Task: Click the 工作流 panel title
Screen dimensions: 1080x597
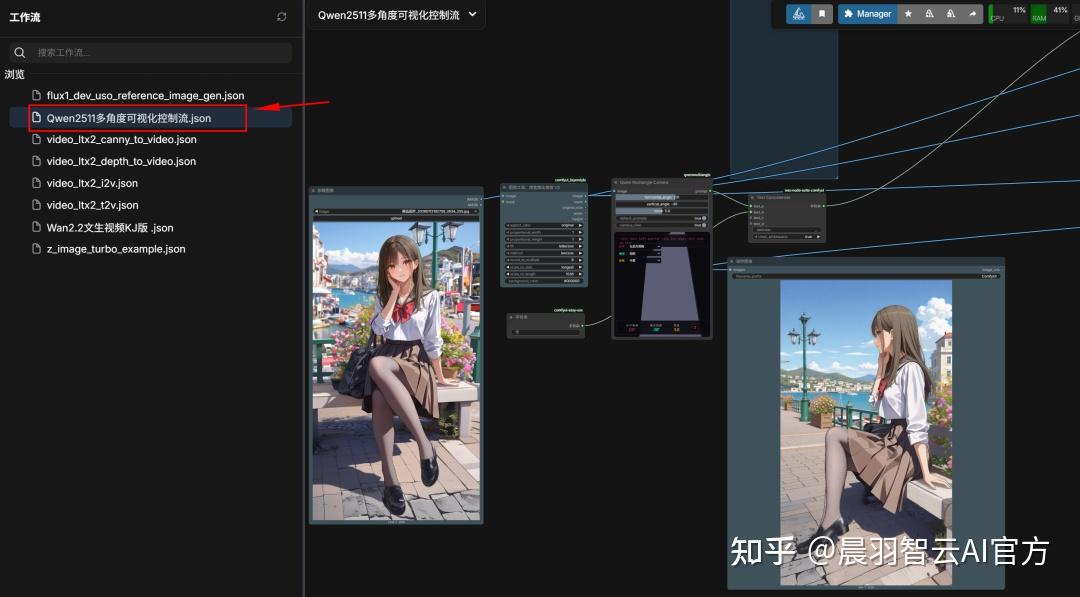Action: [x=25, y=17]
